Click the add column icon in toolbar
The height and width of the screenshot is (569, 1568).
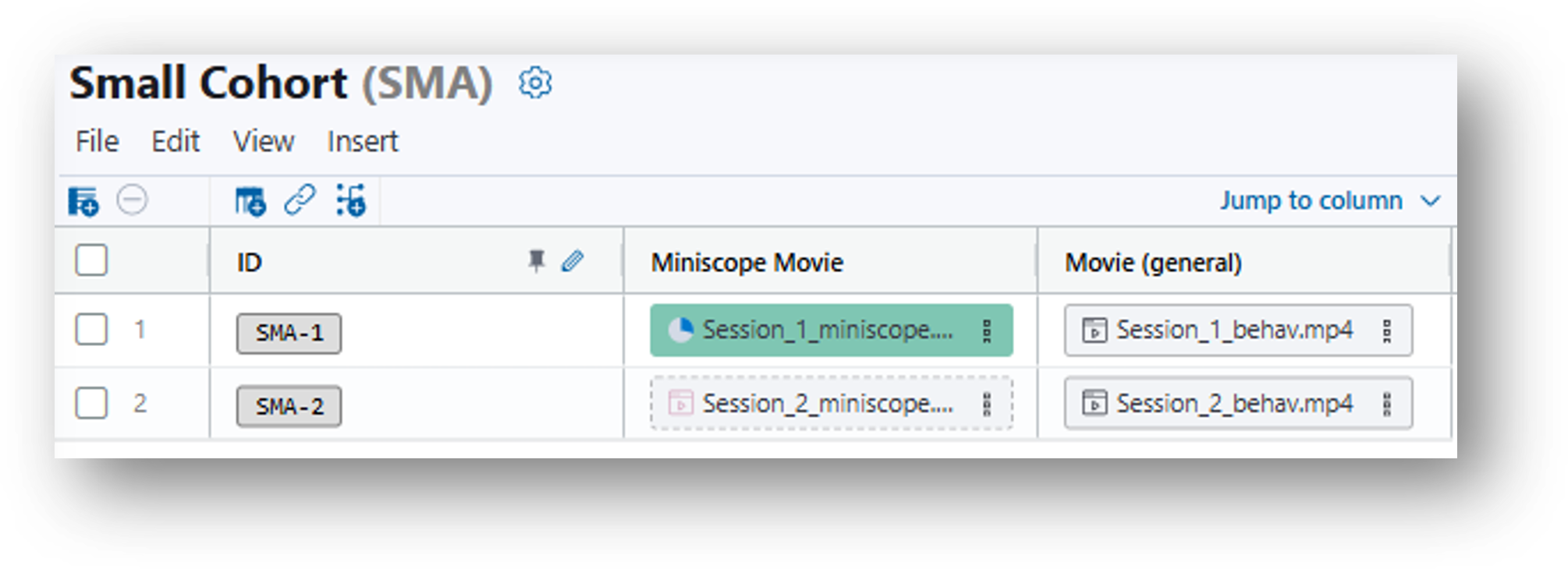[x=250, y=201]
